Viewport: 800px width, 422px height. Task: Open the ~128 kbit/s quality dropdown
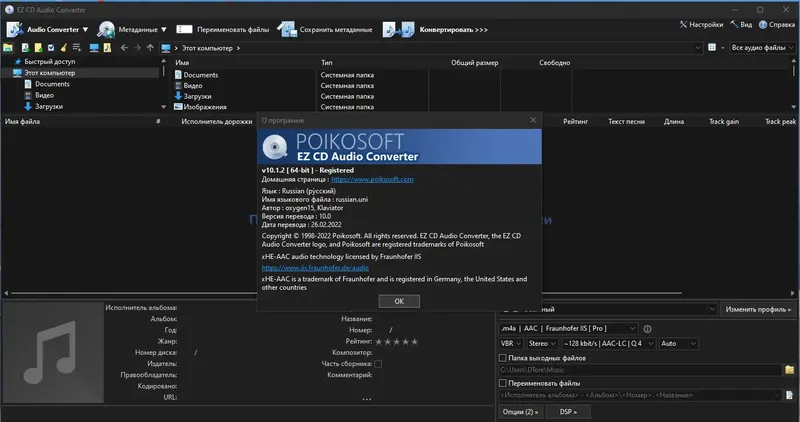[x=608, y=344]
